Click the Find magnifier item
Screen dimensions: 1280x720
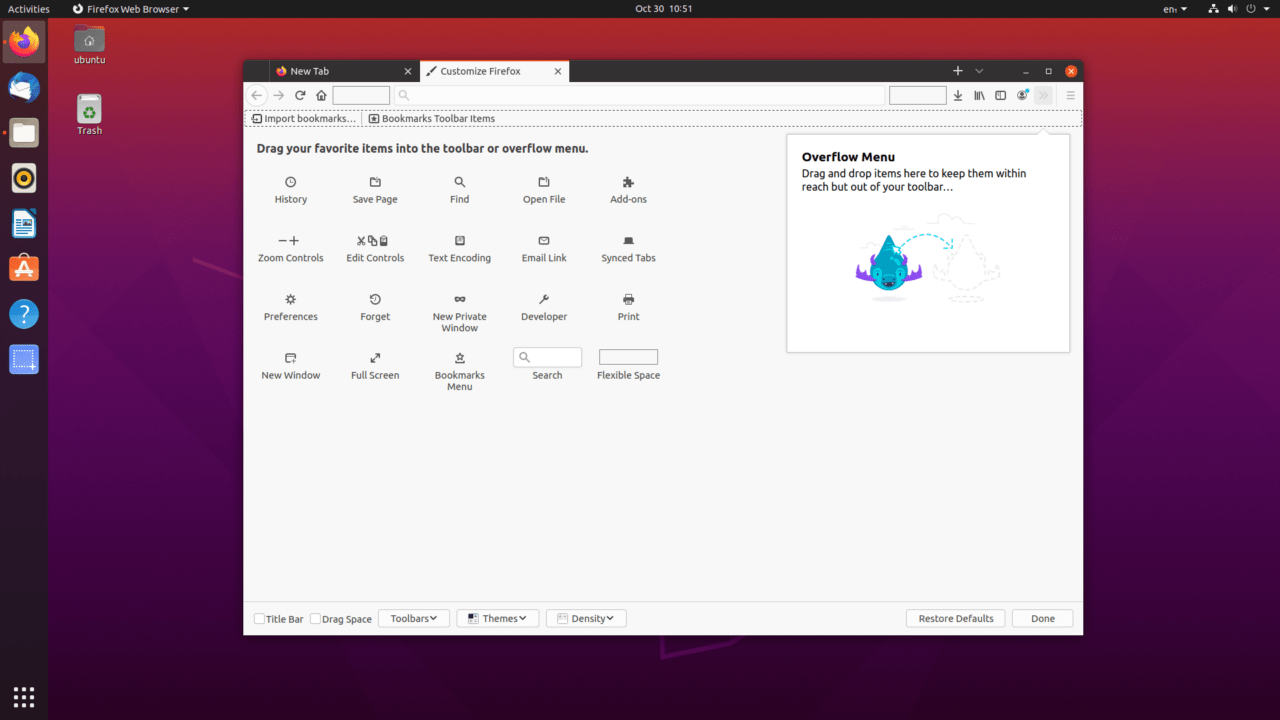tap(459, 190)
